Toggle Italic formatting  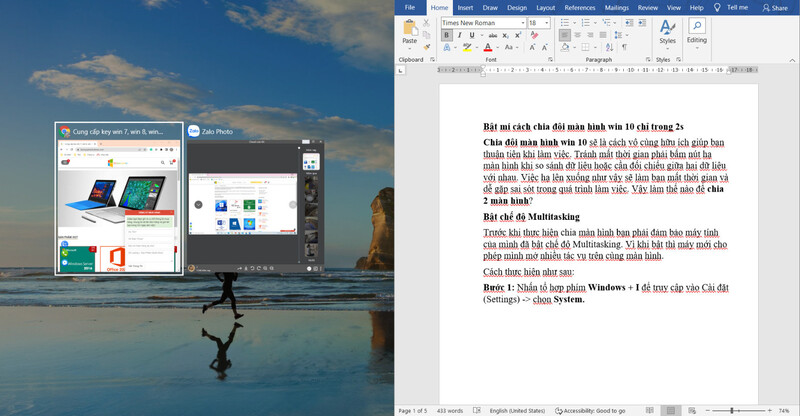[459, 35]
